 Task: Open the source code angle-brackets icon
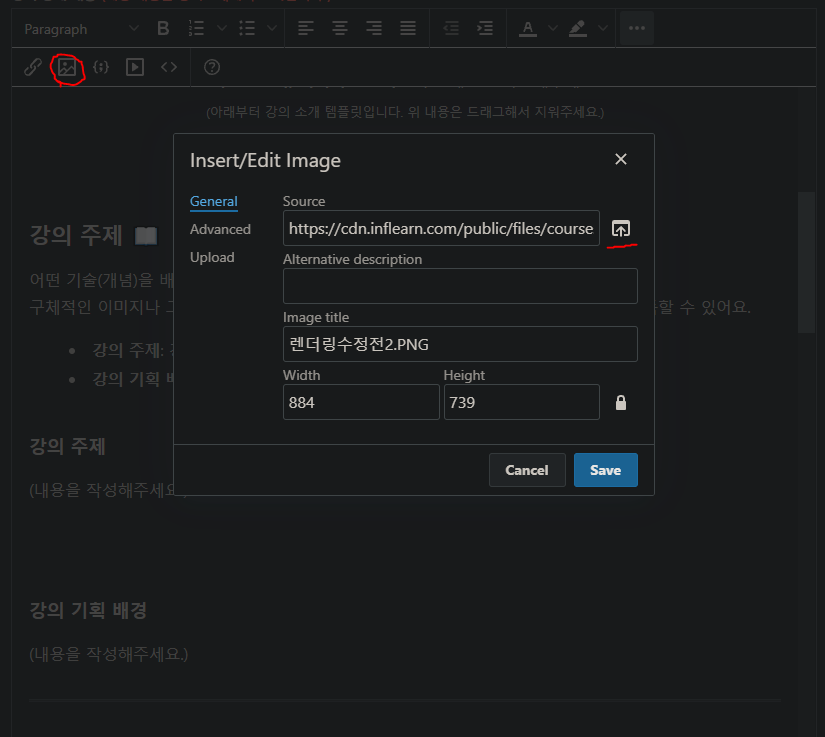(x=169, y=67)
